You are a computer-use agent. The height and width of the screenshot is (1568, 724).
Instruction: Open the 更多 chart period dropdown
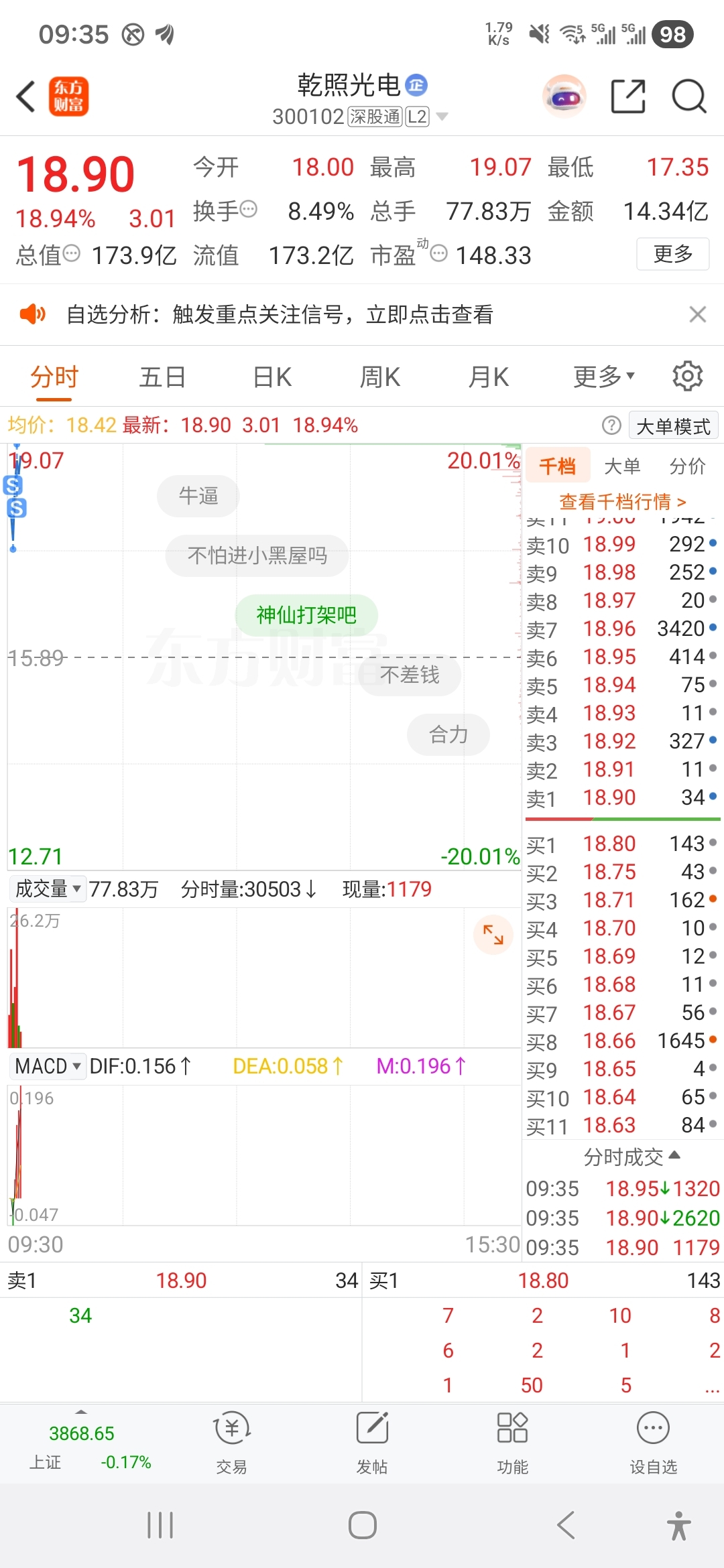[x=603, y=377]
